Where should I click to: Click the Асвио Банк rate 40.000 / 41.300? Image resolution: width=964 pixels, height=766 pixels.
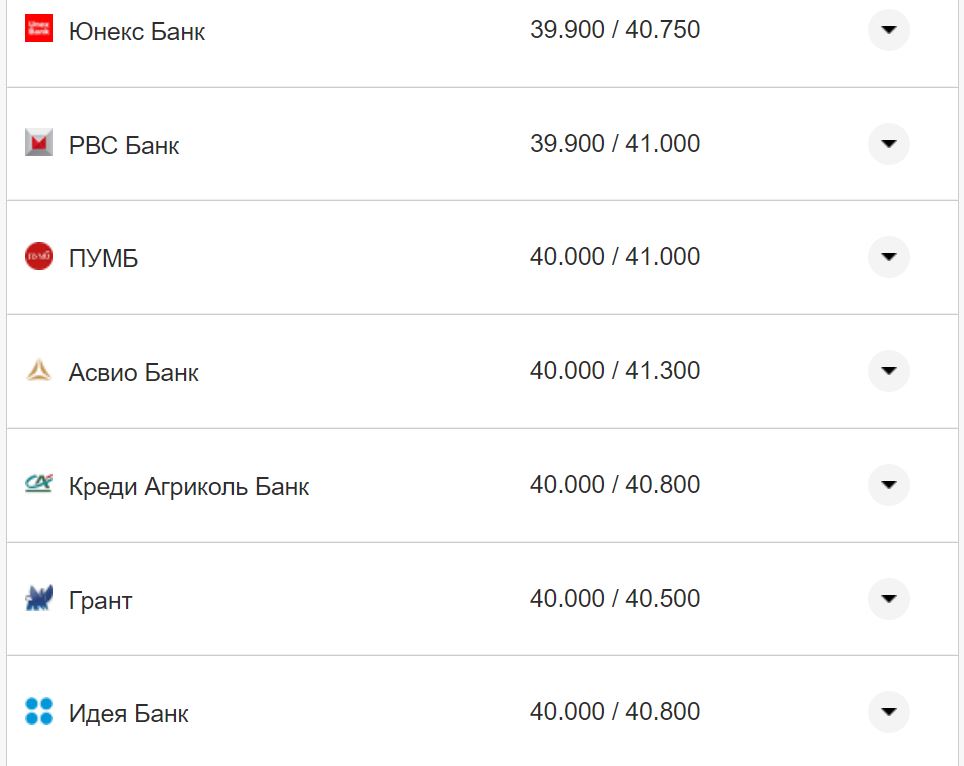click(614, 371)
